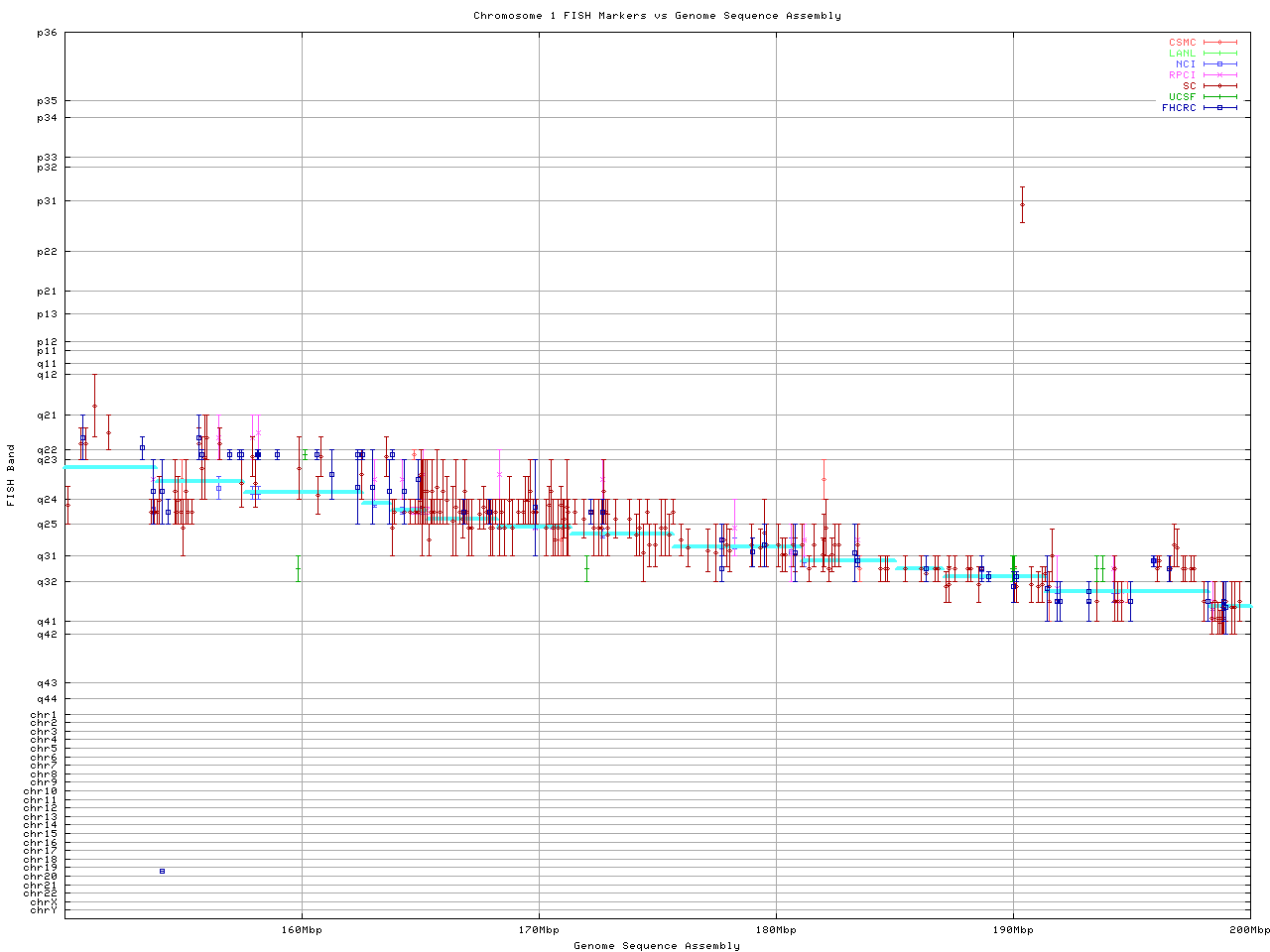
Task: Click the SC dark red legend marker
Action: coord(1219,86)
